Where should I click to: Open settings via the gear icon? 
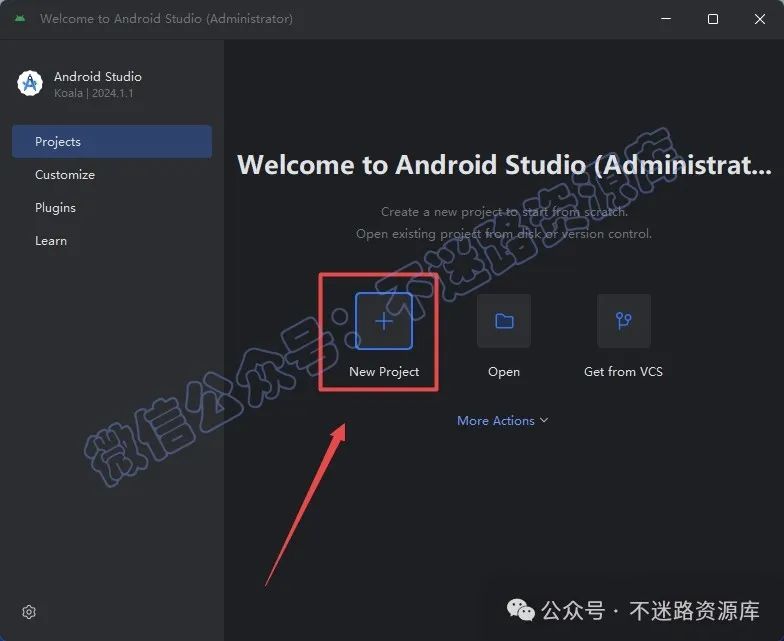tap(29, 612)
